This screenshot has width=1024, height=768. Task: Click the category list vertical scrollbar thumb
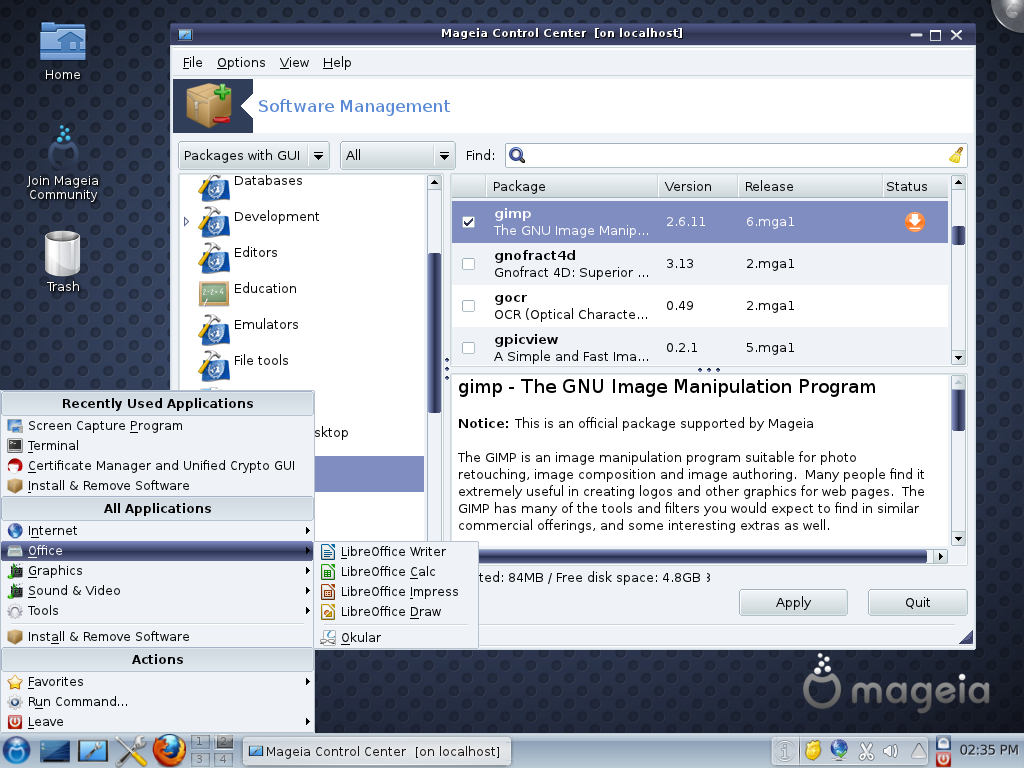pyautogui.click(x=434, y=333)
